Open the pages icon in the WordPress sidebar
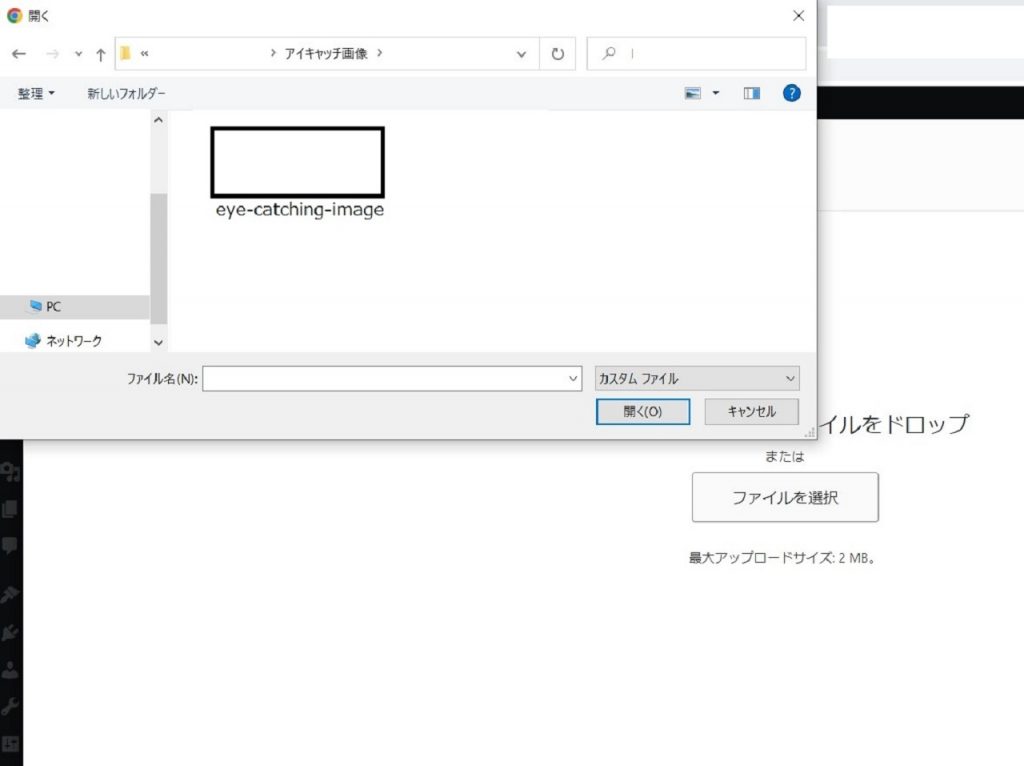Image resolution: width=1024 pixels, height=766 pixels. (10, 509)
